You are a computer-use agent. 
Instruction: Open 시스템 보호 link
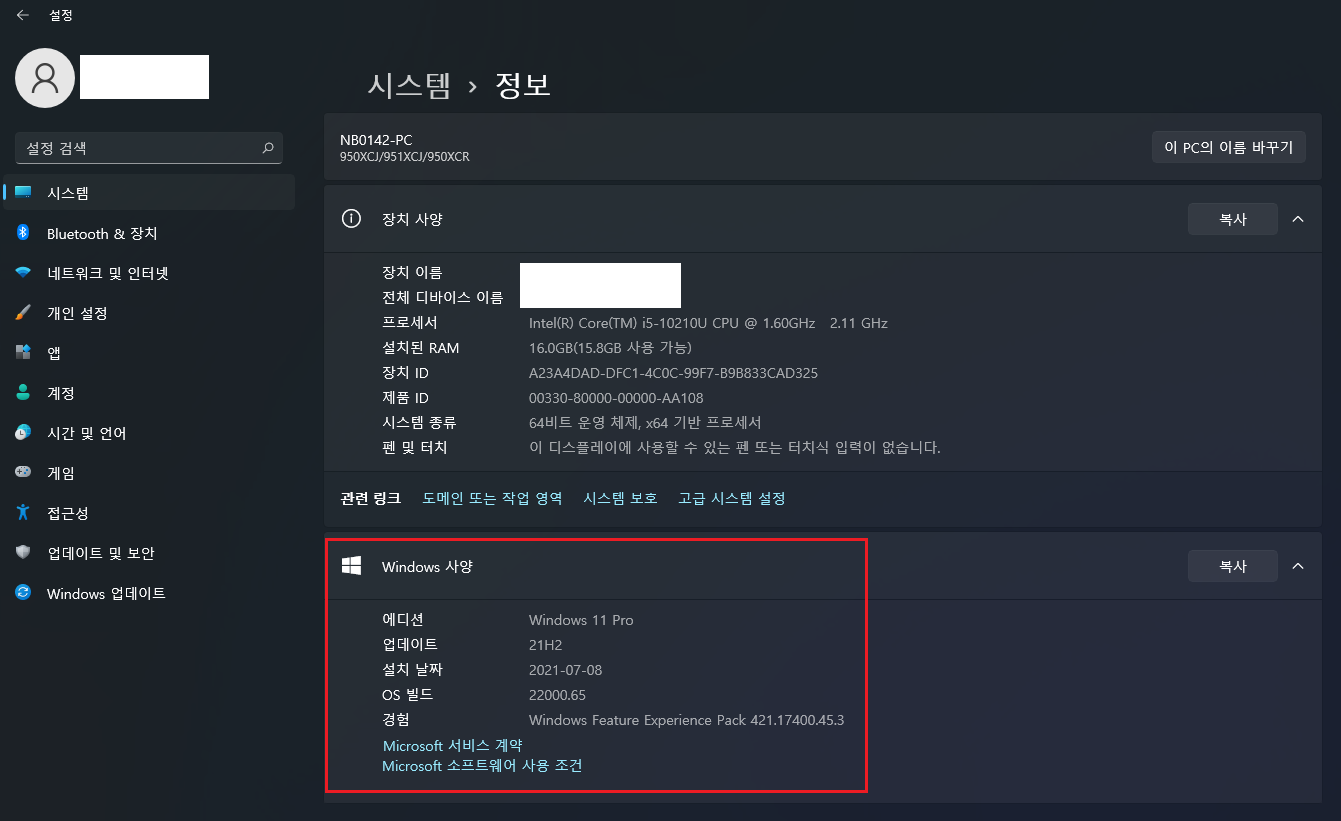coord(620,498)
